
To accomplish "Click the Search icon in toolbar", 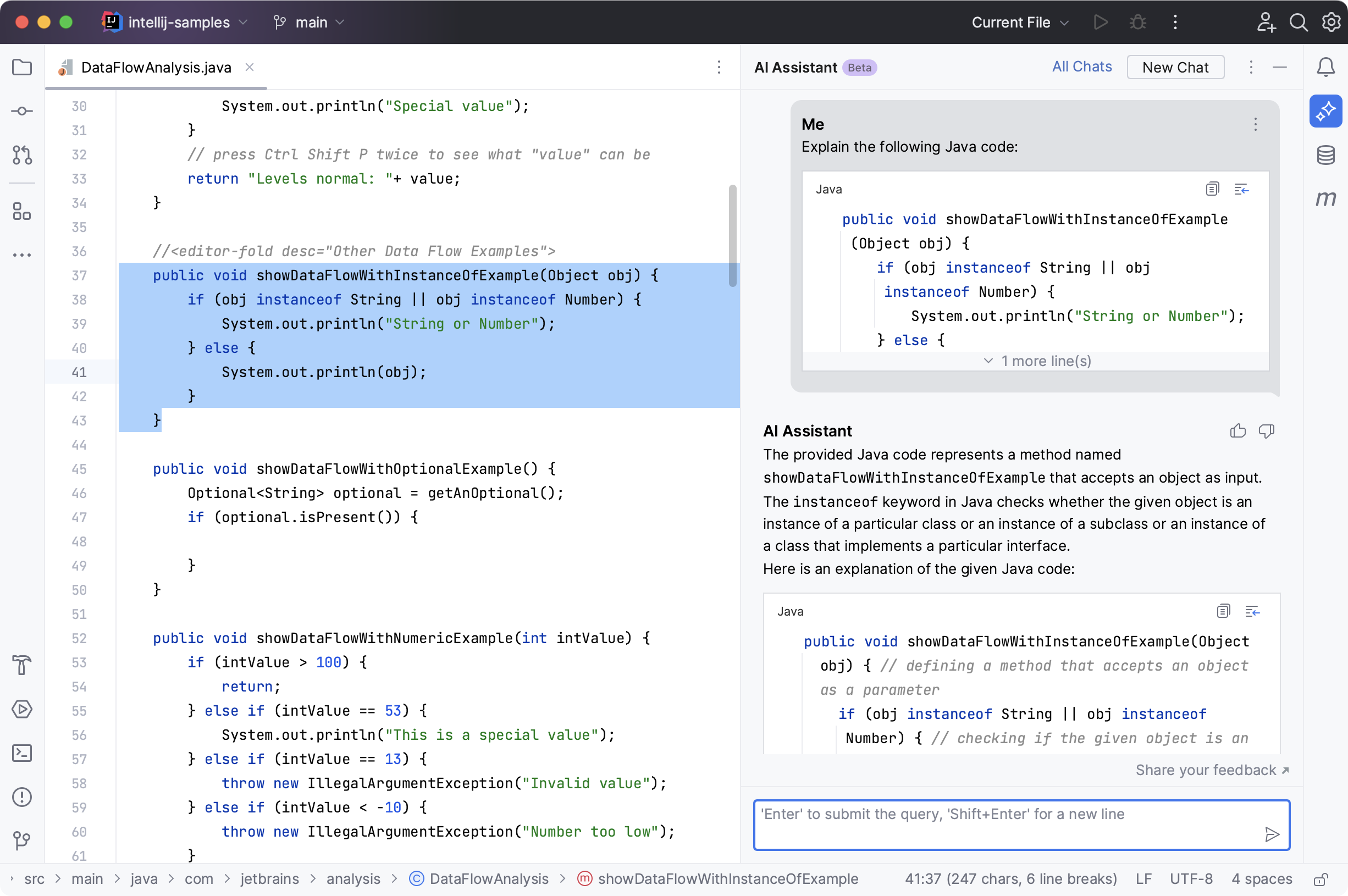I will (x=1299, y=21).
